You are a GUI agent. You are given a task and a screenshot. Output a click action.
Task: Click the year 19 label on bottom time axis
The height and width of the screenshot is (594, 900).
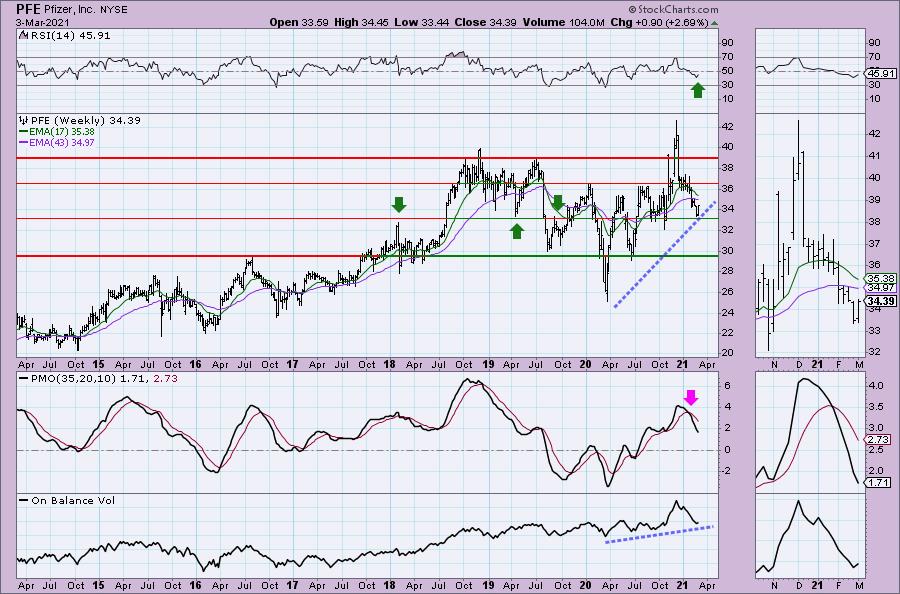click(488, 585)
